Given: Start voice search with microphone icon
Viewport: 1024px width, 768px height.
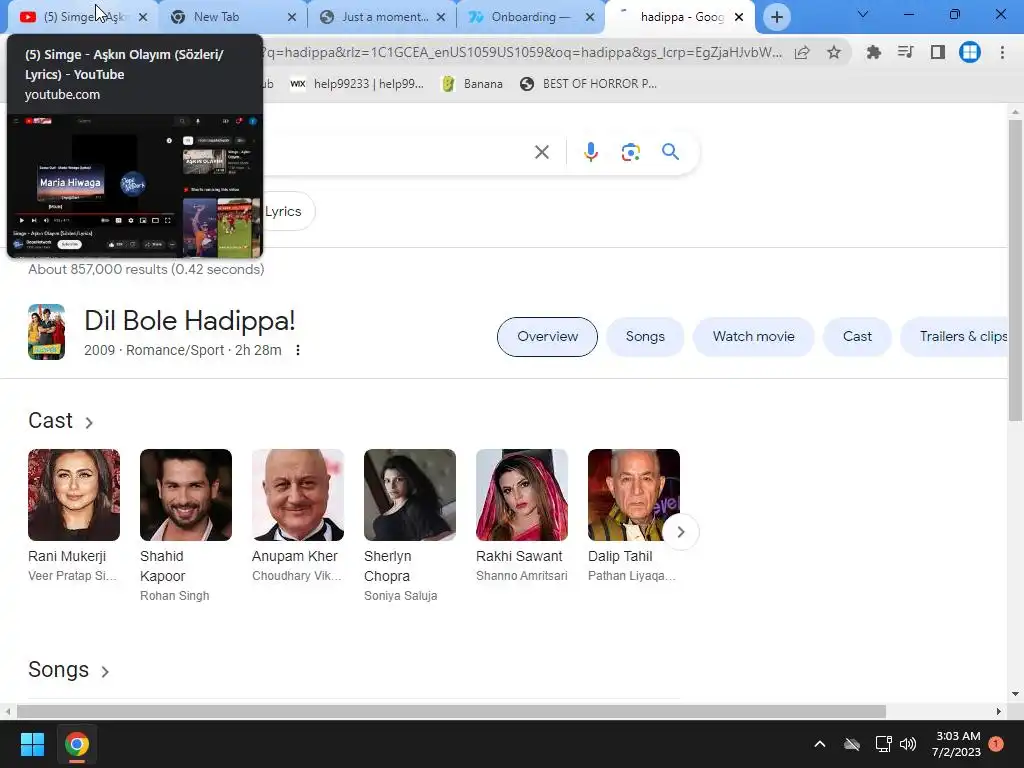Looking at the screenshot, I should coord(590,152).
